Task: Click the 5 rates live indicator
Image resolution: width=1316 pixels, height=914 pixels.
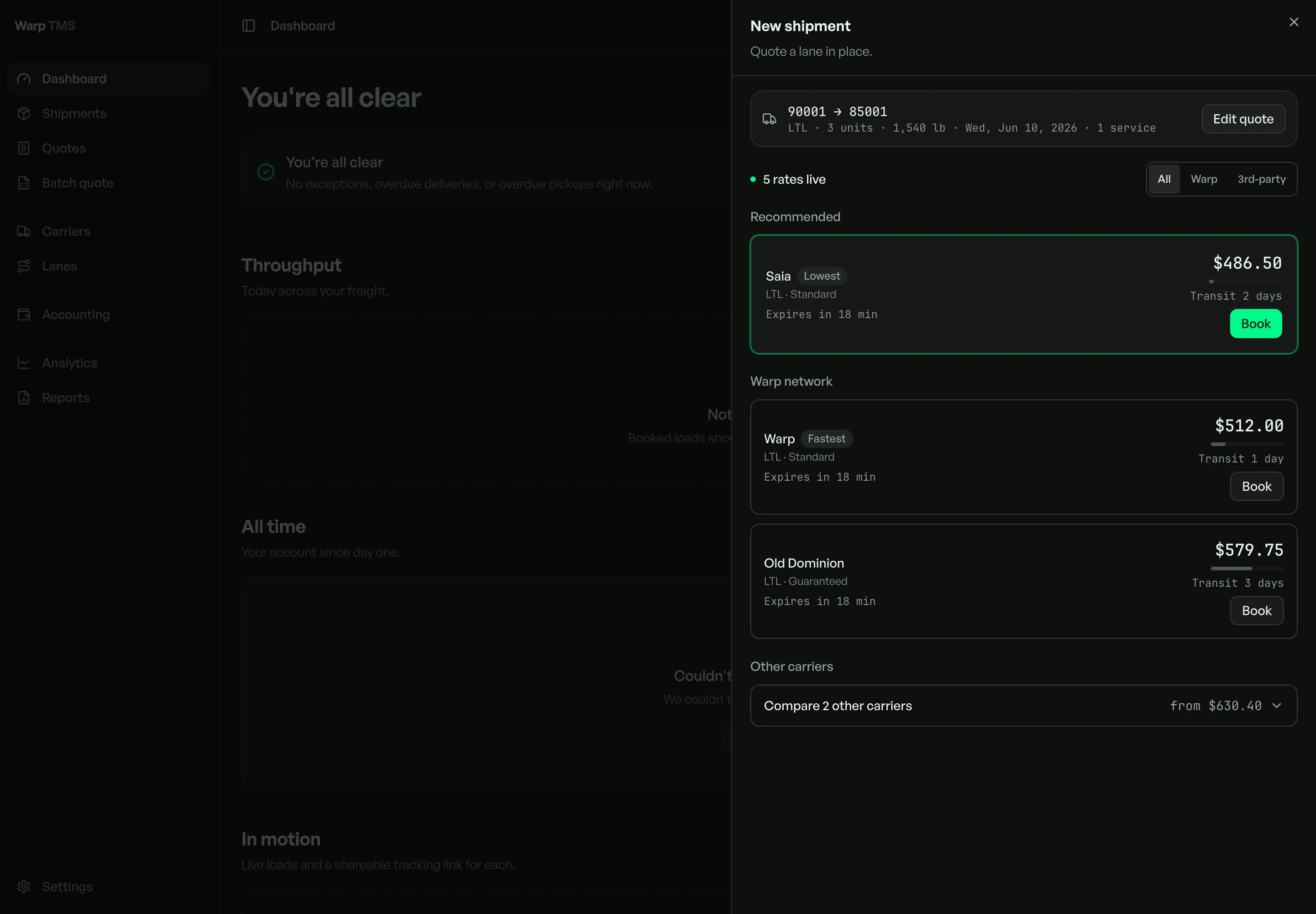Action: [788, 179]
